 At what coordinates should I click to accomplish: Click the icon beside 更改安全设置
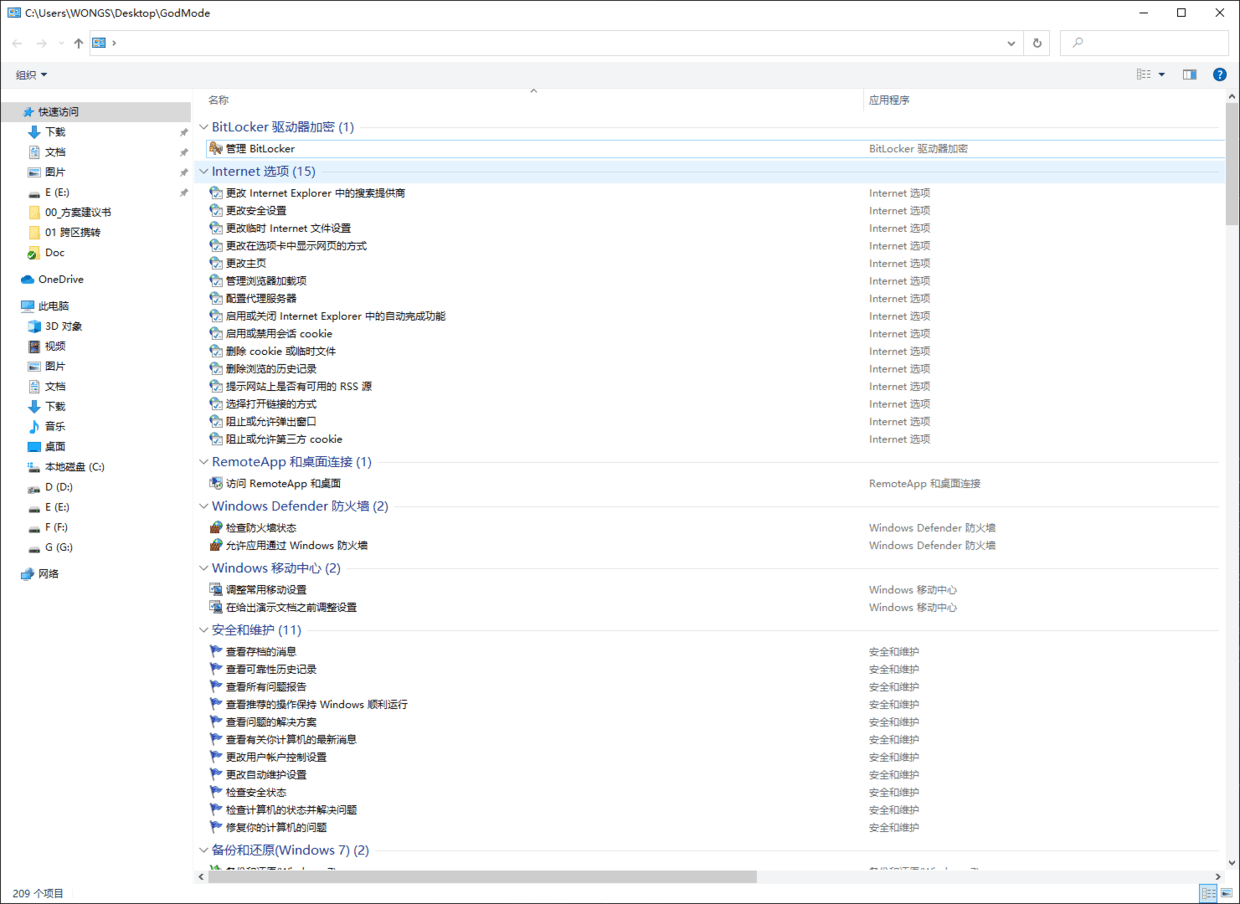click(215, 211)
